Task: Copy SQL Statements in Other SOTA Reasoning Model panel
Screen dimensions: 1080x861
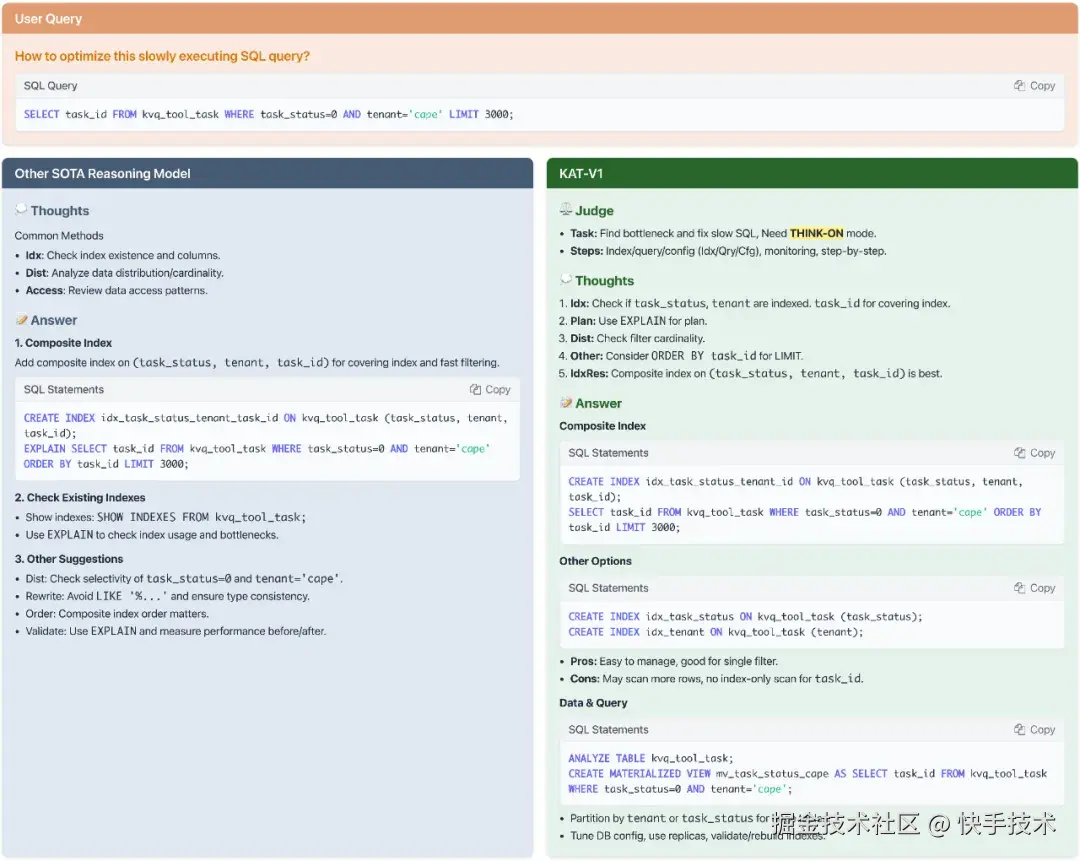Action: coord(490,389)
